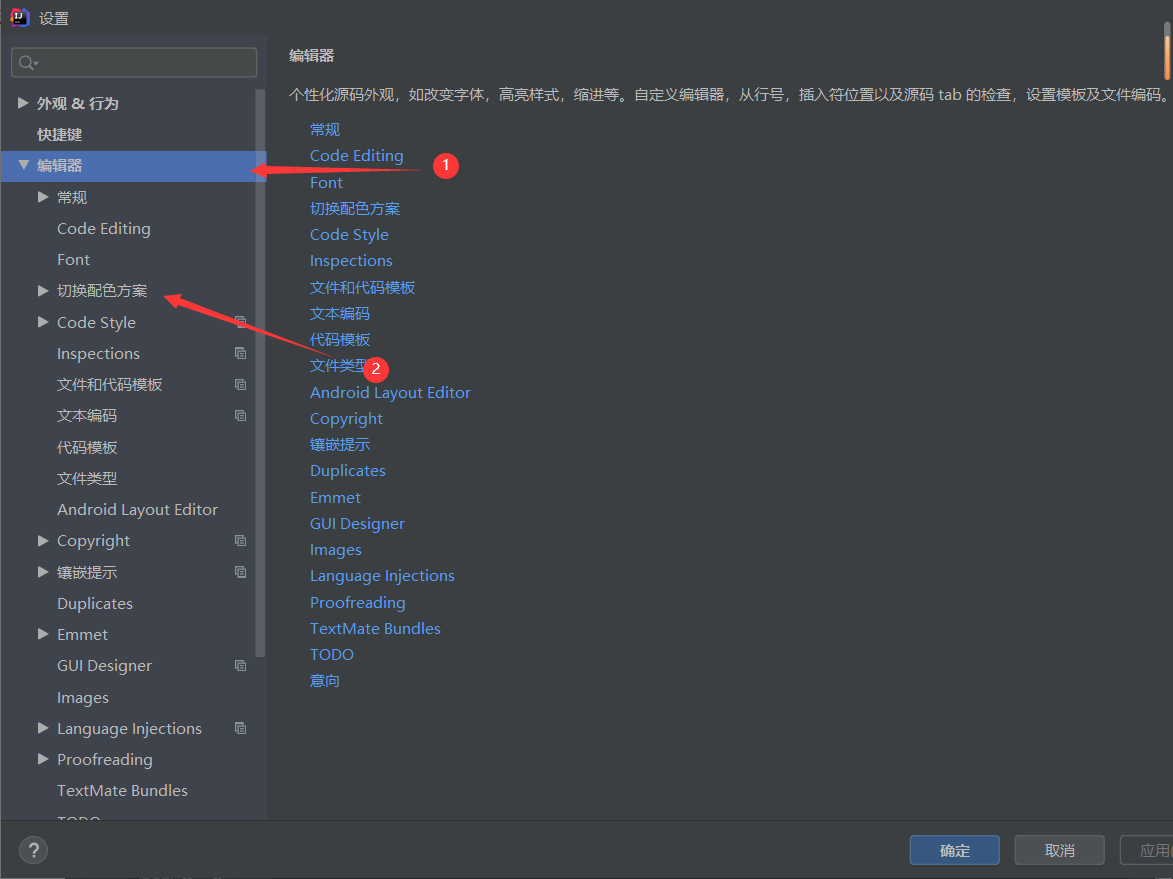Expand the Proofreading node arrow
The width and height of the screenshot is (1173, 879).
tap(43, 759)
